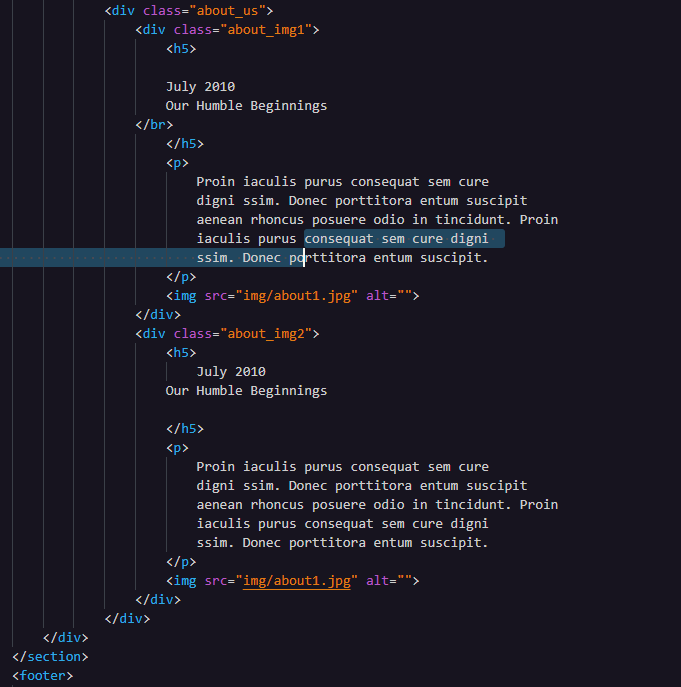Place cursor in first 'Our Humble Beginnings' line

(x=246, y=106)
